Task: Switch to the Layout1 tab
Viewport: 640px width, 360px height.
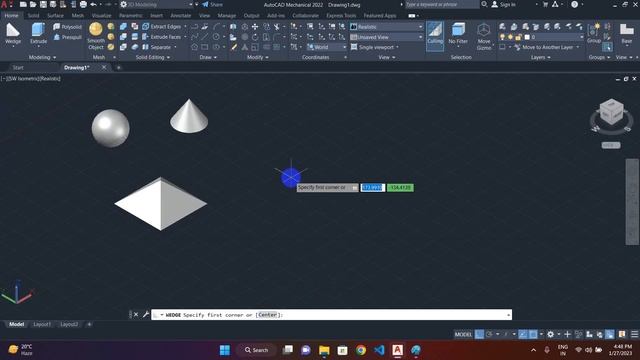Action: coord(42,324)
